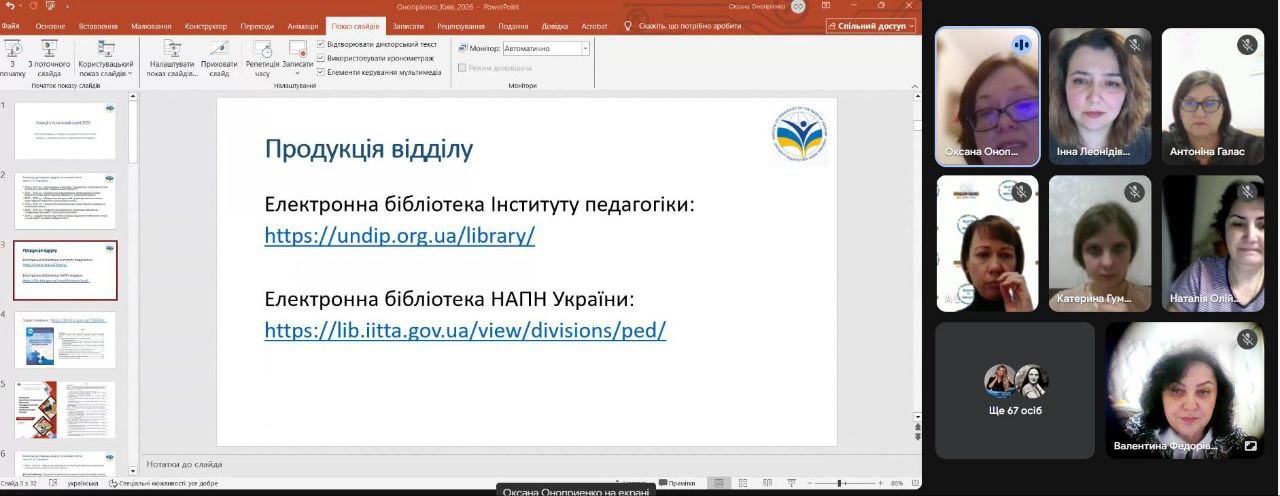Click the Спільний доступ share button
This screenshot has width=1280, height=496.
871,26
